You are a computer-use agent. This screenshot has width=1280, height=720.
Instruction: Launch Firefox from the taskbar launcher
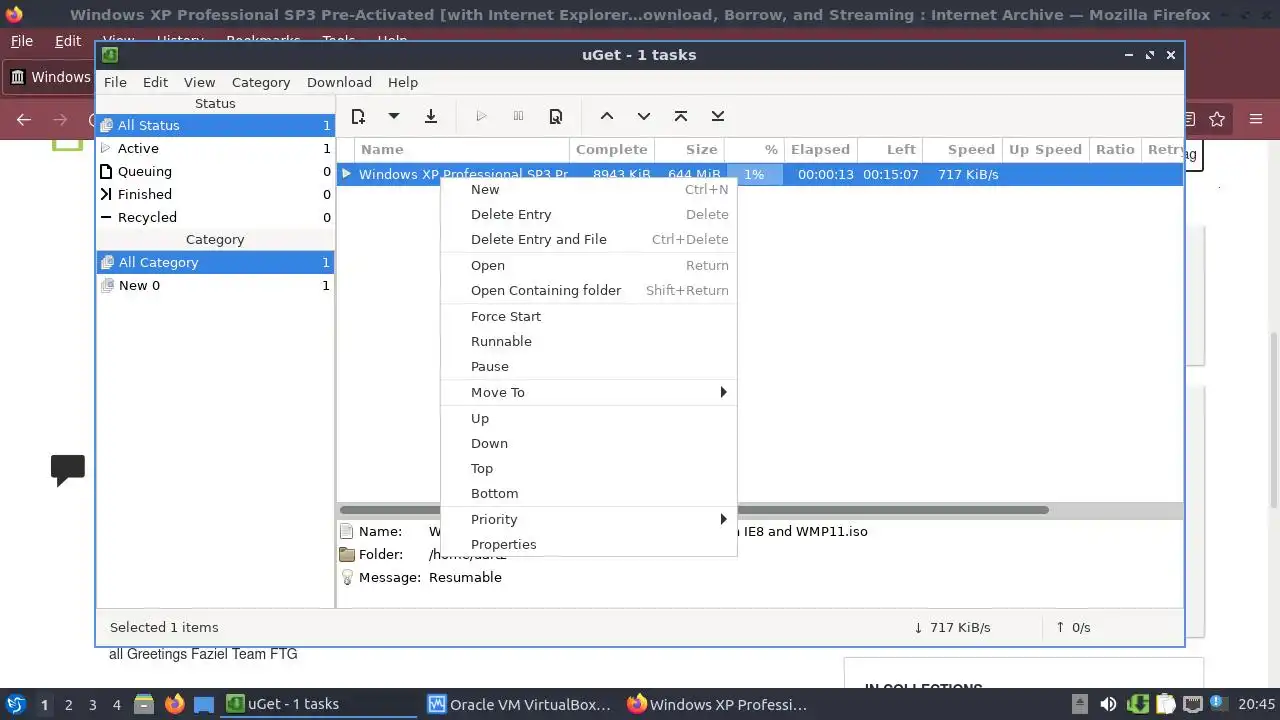click(x=174, y=704)
